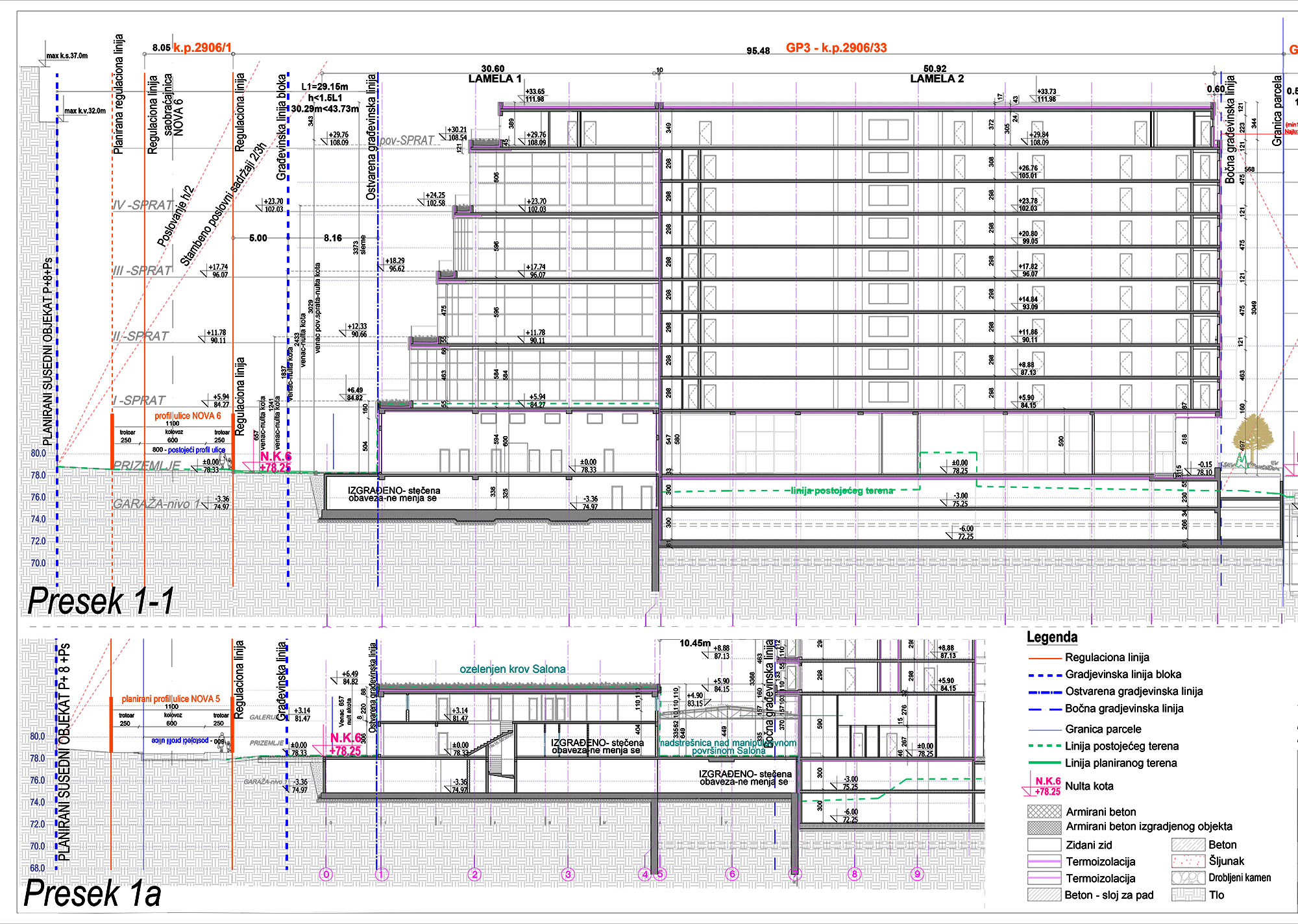Image resolution: width=1298 pixels, height=924 pixels.
Task: Click the Drobljeni kamen legend swatch
Action: pyautogui.click(x=1188, y=878)
